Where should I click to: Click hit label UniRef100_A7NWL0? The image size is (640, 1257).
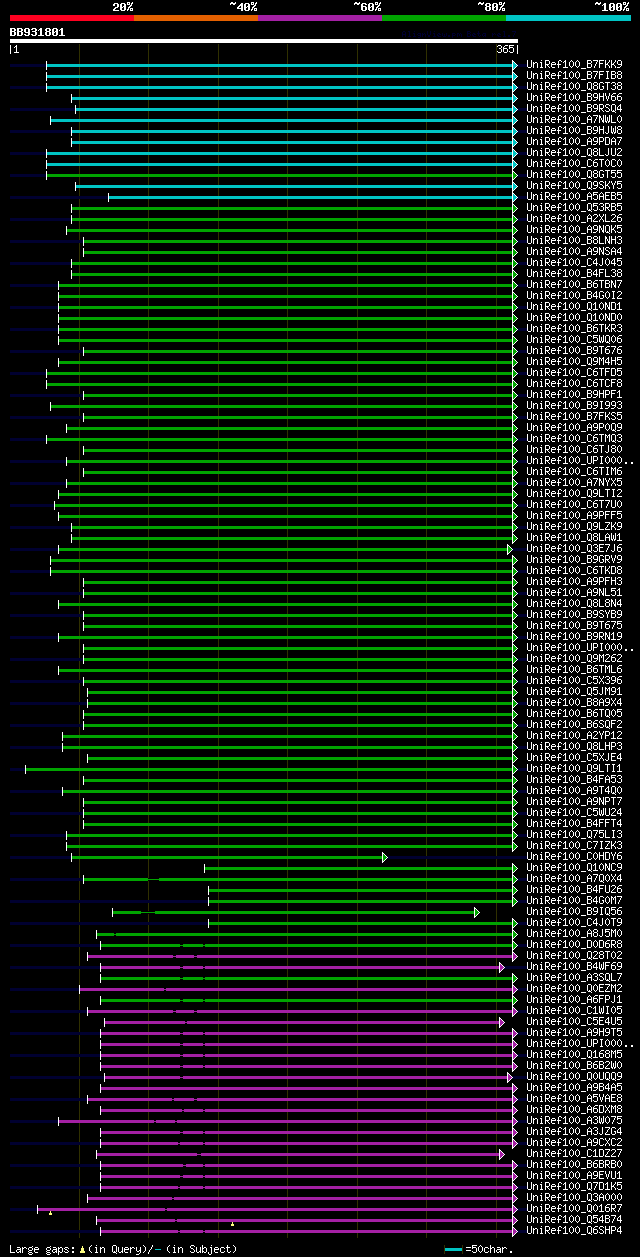click(574, 120)
